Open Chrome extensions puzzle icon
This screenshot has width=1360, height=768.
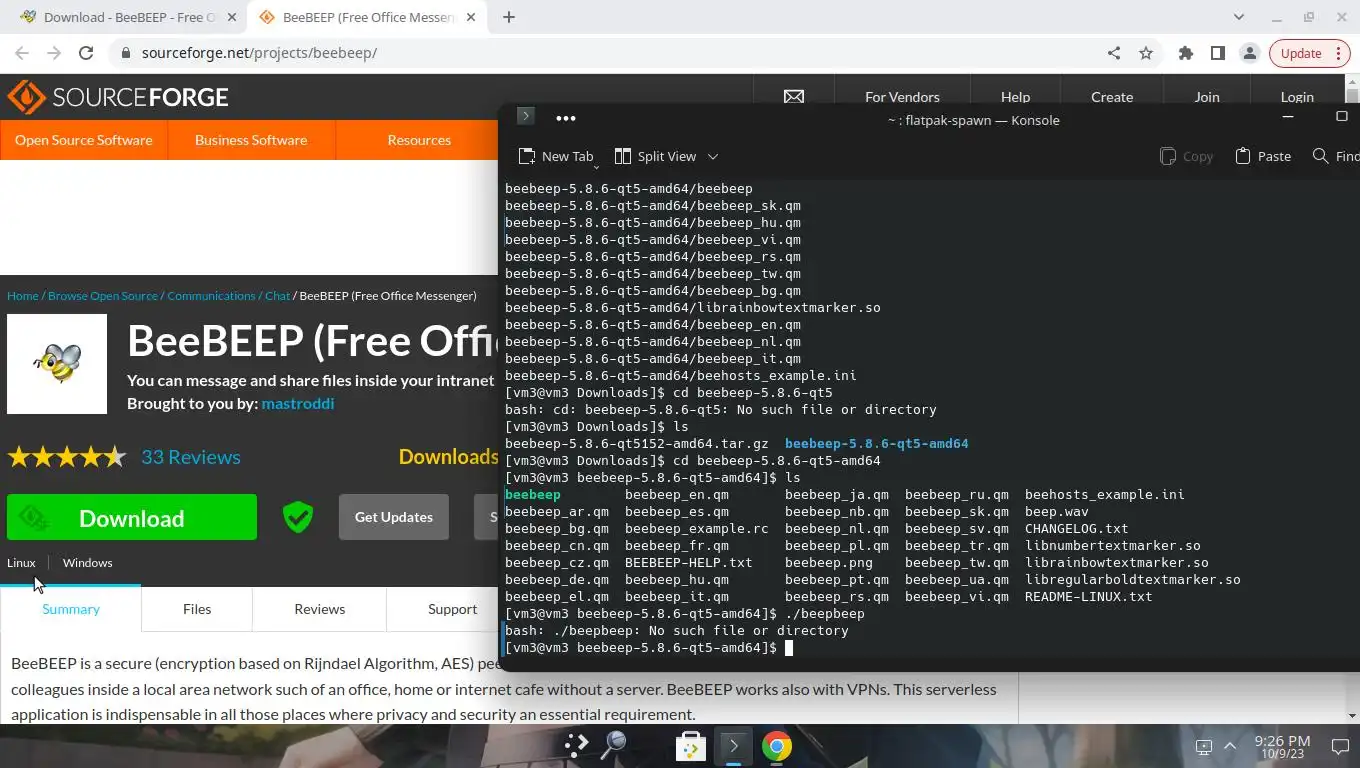(1186, 53)
